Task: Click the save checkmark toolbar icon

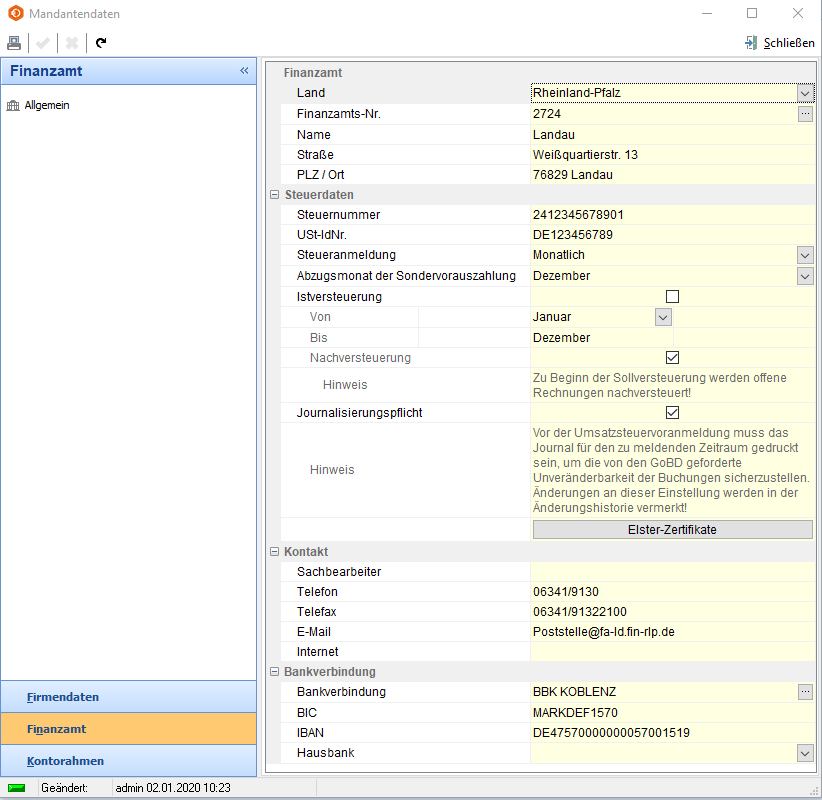Action: pyautogui.click(x=43, y=43)
